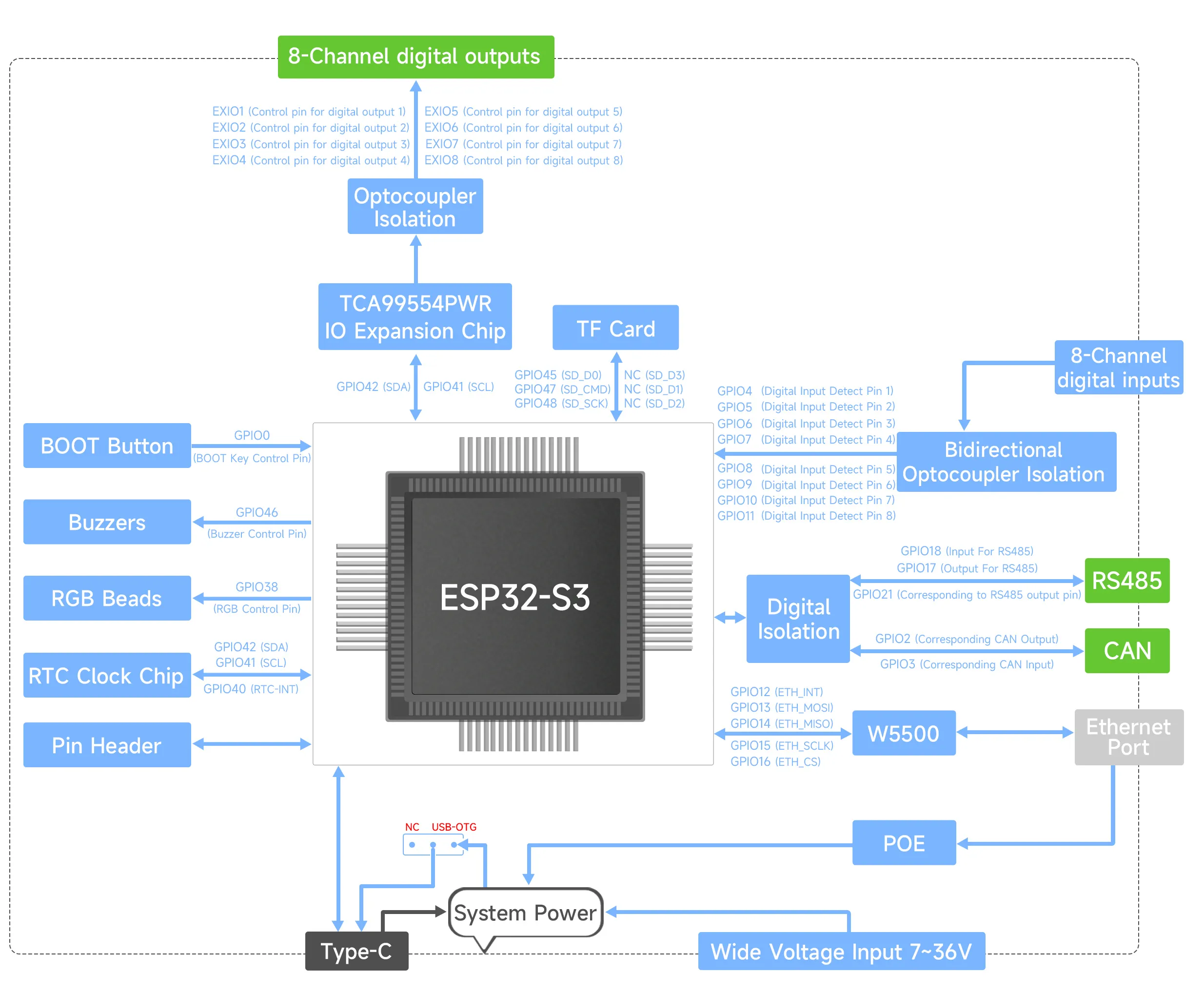The width and height of the screenshot is (1204, 992).
Task: Click the GPIO4 Digital Input Detect Pin 1 label
Action: point(806,391)
